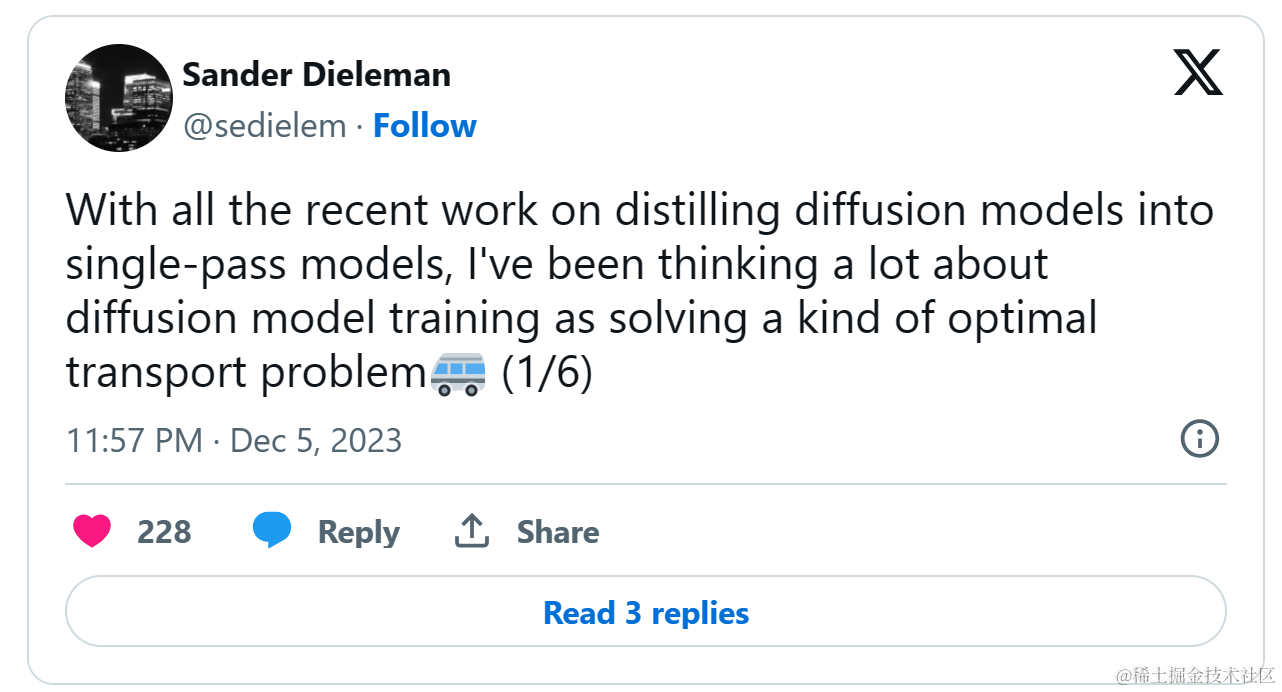The image size is (1282, 692).
Task: Like the tweet using the heart icon
Action: pyautogui.click(x=91, y=531)
